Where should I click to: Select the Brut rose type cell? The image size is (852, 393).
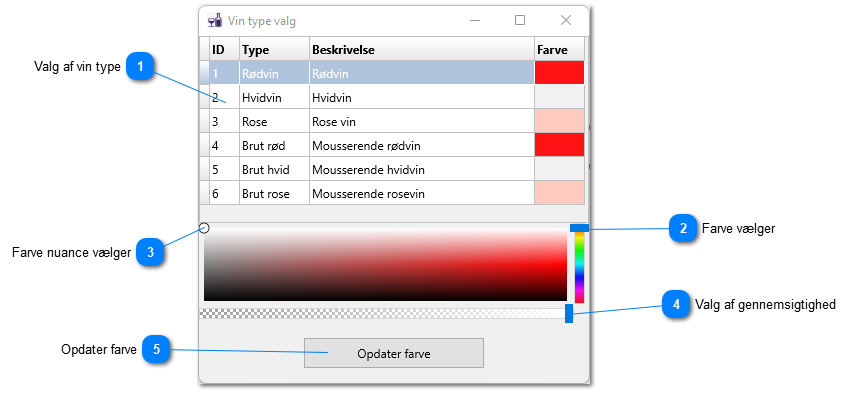coord(274,193)
